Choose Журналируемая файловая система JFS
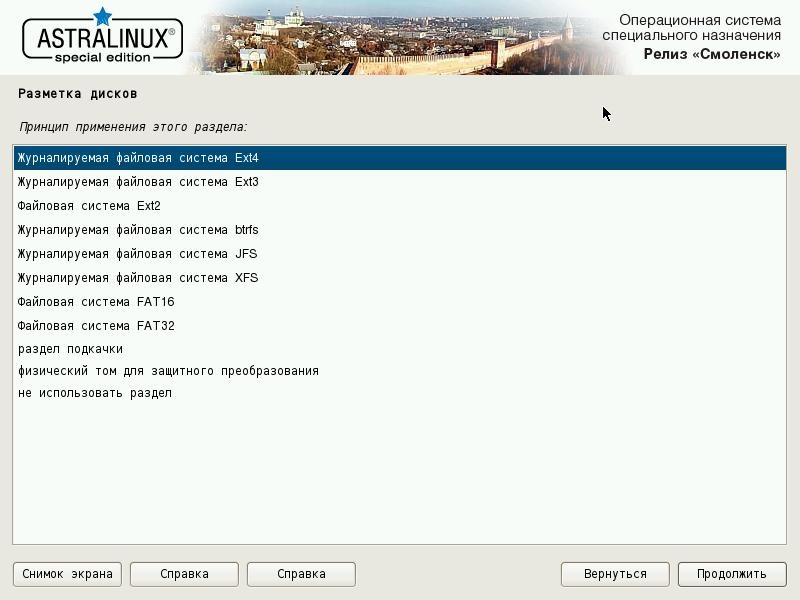This screenshot has height=600, width=800. pos(399,254)
